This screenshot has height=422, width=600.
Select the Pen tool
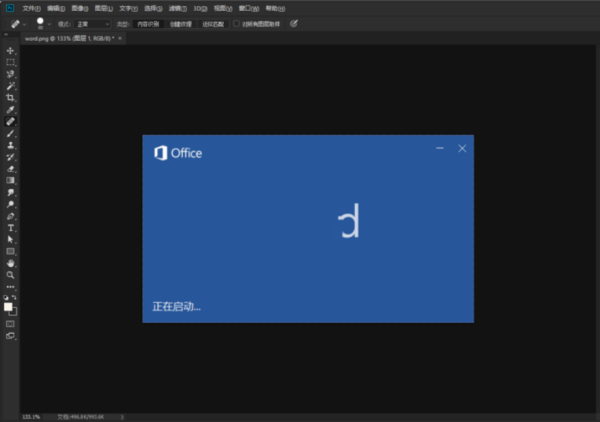point(10,216)
